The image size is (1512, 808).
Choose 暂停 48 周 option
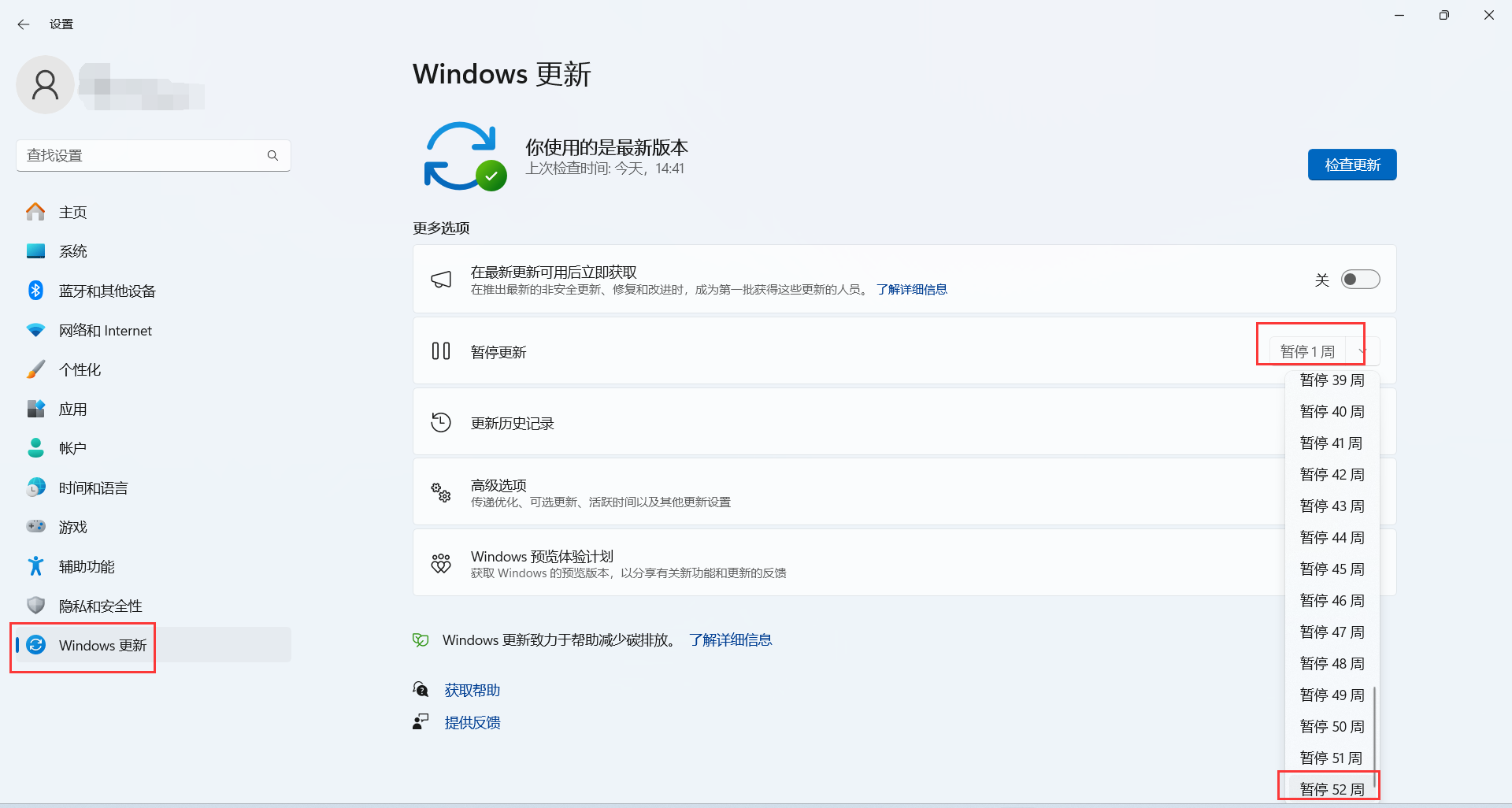point(1332,664)
